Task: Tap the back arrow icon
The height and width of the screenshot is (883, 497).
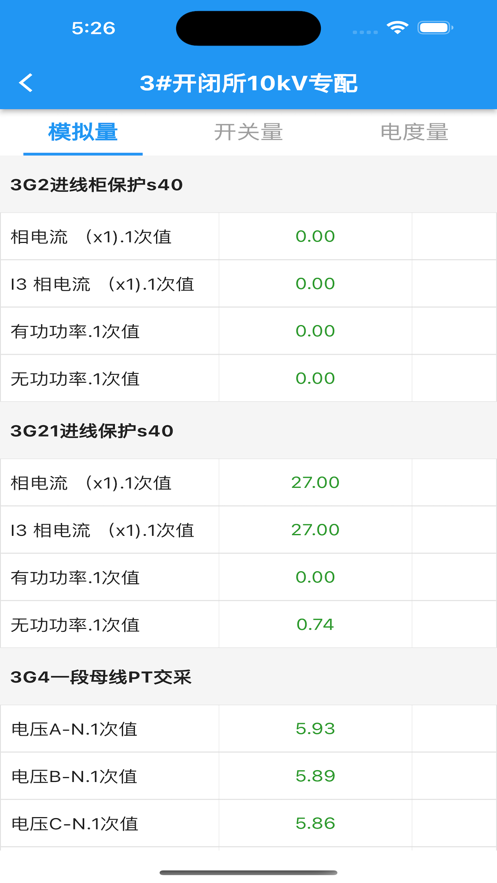Action: (26, 83)
